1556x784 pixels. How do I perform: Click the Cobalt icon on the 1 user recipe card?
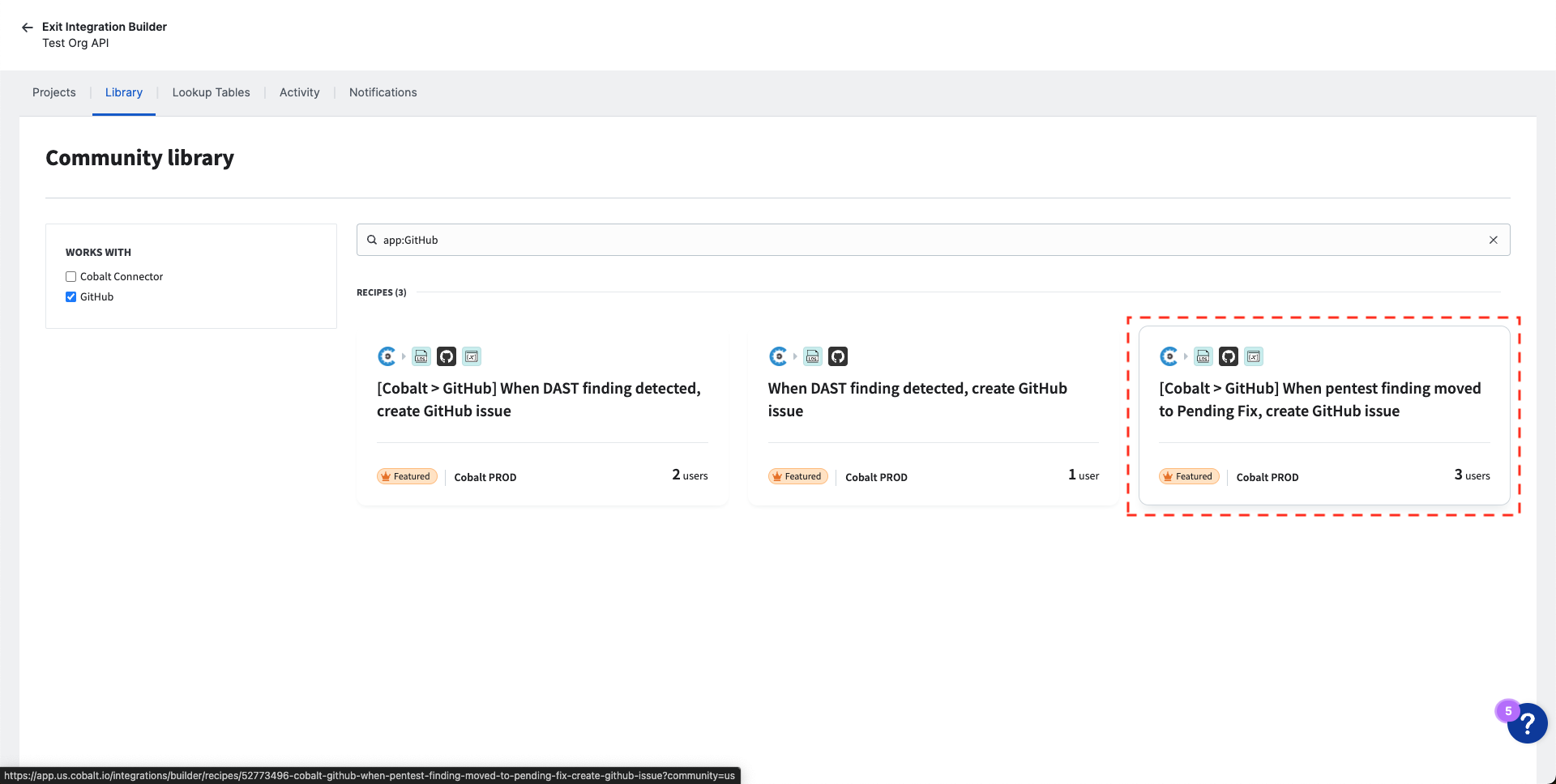pos(778,356)
